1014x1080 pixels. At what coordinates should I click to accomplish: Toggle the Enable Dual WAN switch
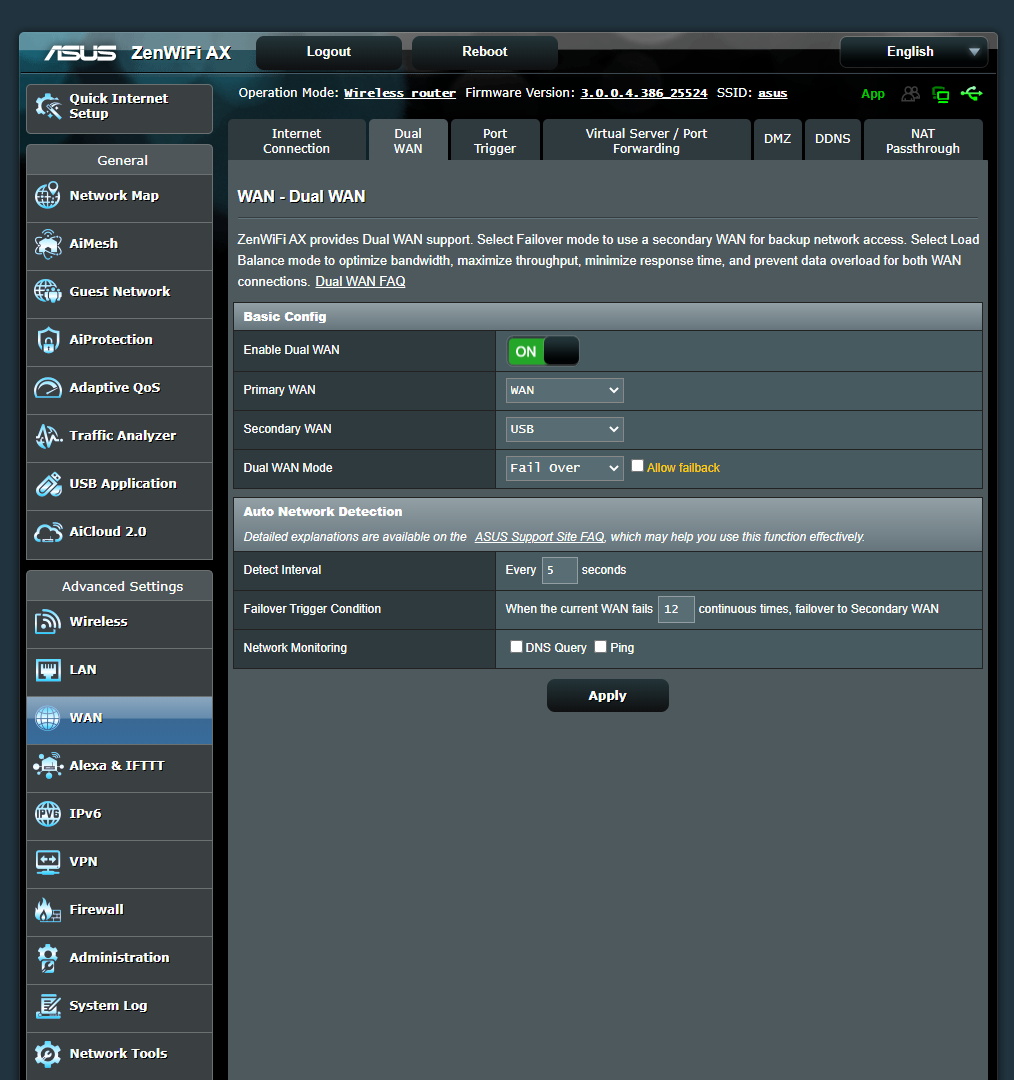(543, 351)
